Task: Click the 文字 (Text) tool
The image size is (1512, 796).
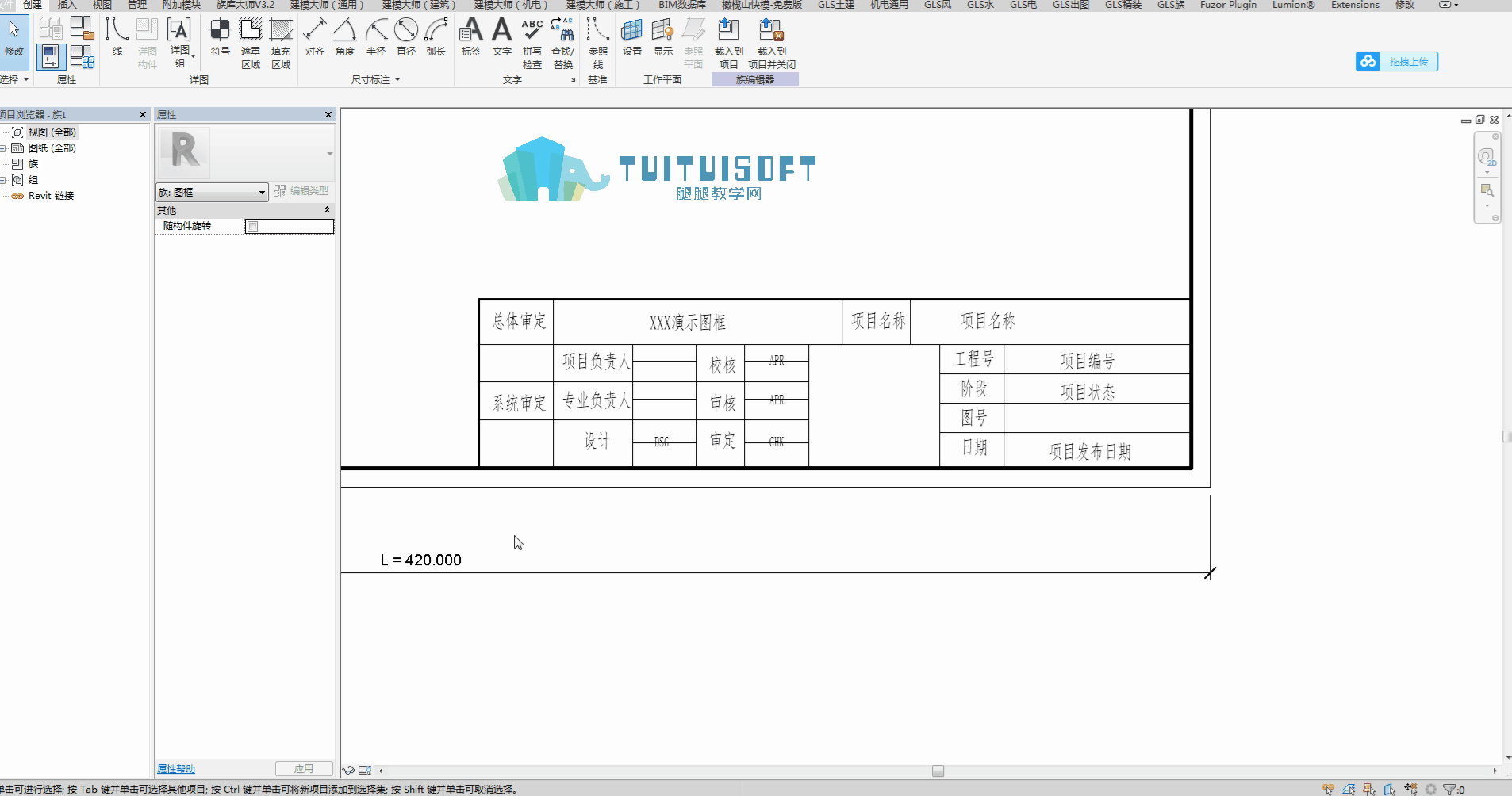Action: coord(501,38)
